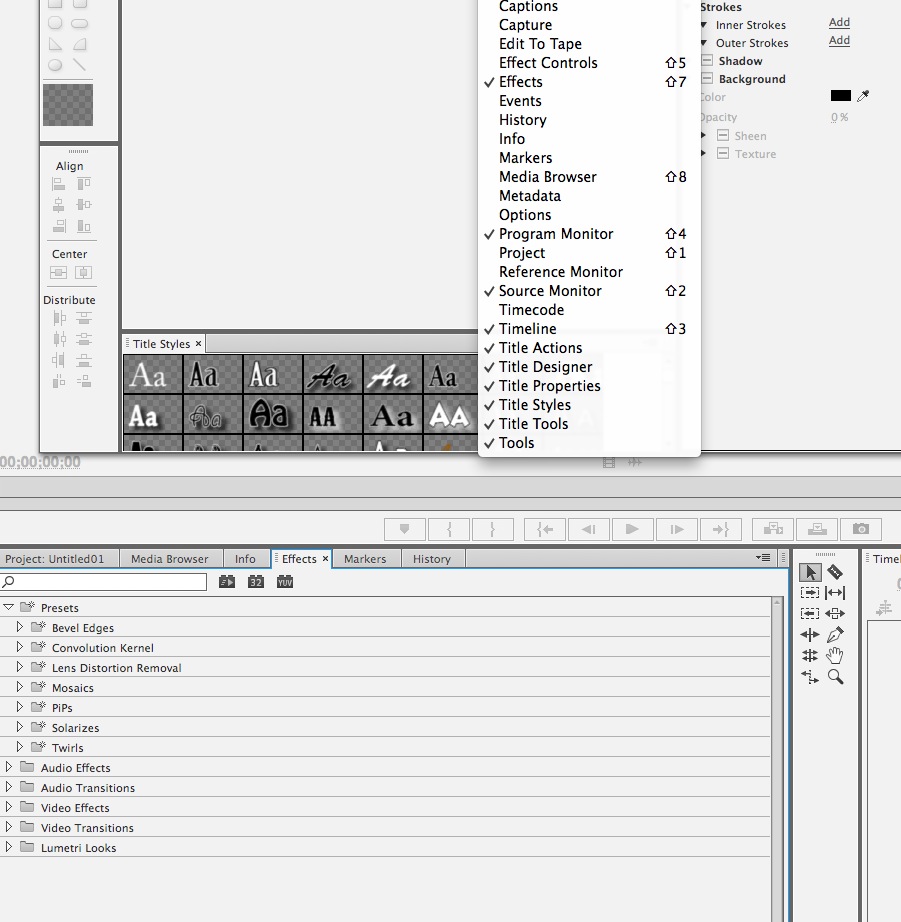Click the Extract button
Viewport: 901px width, 922px height.
[817, 529]
